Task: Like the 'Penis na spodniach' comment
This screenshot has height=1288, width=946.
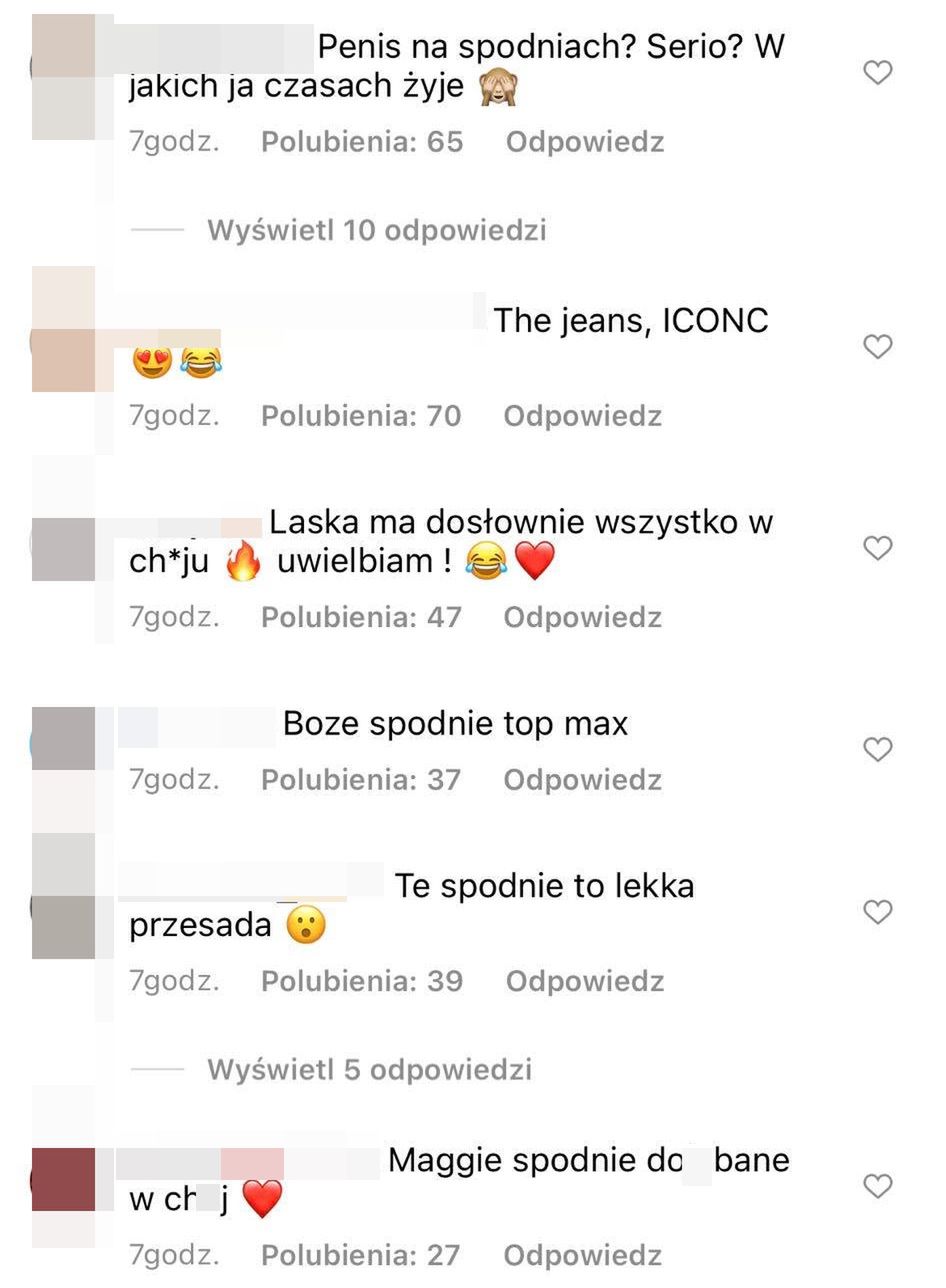Action: (x=877, y=72)
